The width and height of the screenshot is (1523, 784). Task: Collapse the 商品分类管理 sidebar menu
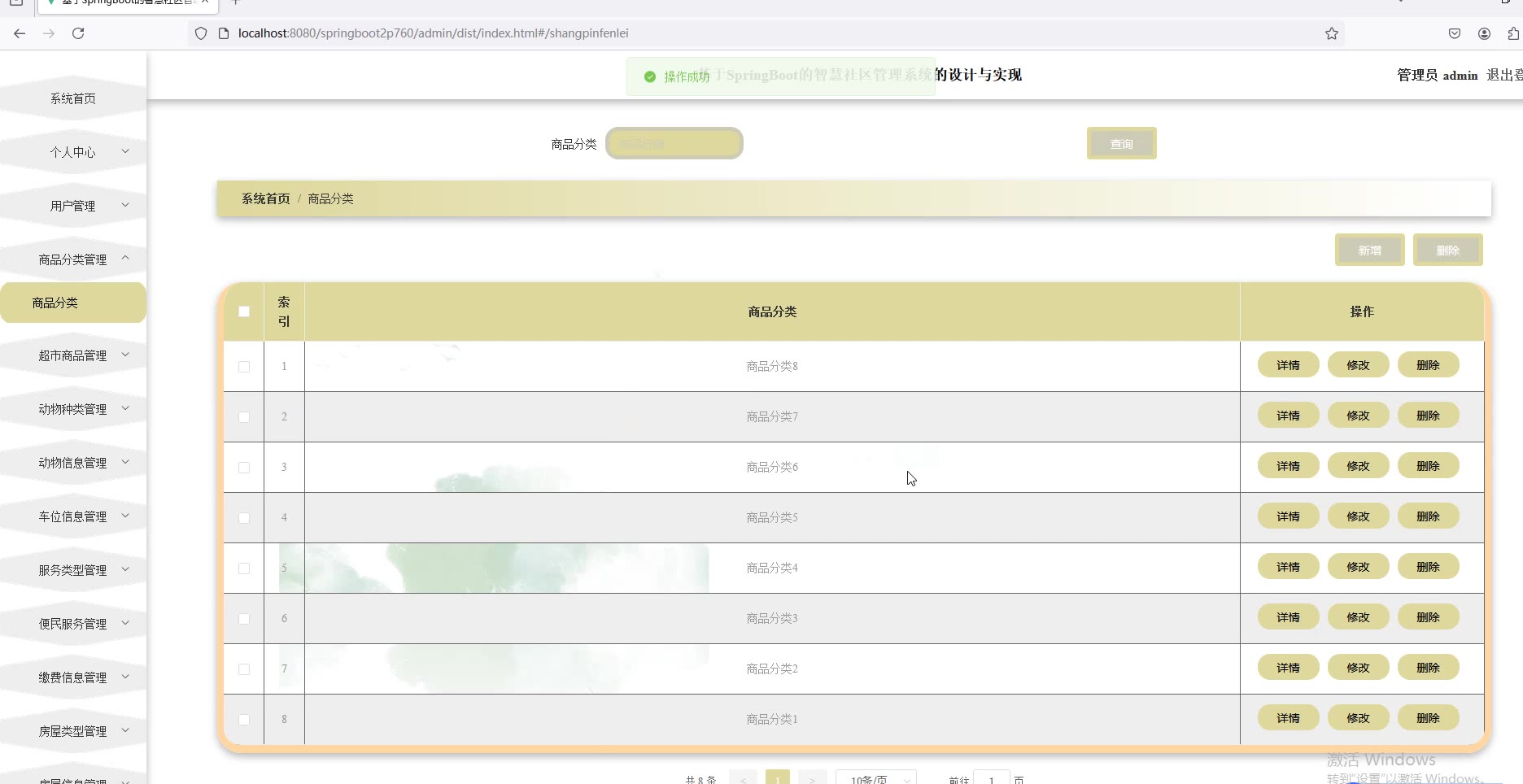pyautogui.click(x=73, y=259)
